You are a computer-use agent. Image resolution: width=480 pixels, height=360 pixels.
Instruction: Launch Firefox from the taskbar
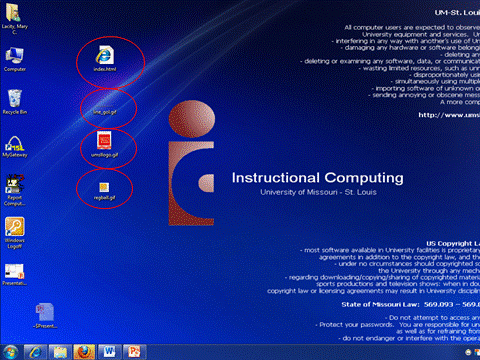(85, 352)
